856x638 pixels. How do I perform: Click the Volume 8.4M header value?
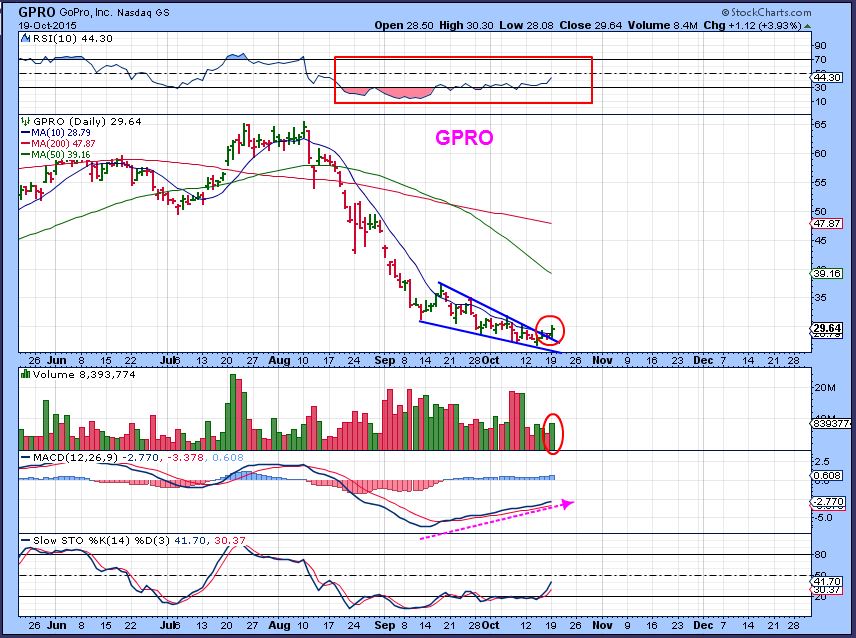[x=663, y=25]
